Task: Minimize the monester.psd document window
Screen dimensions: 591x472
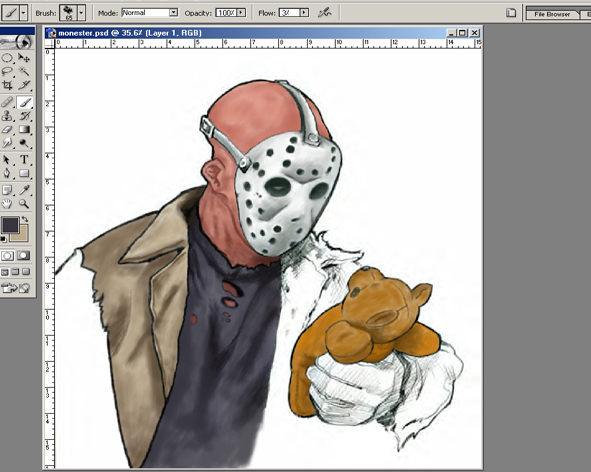Action: tap(452, 33)
